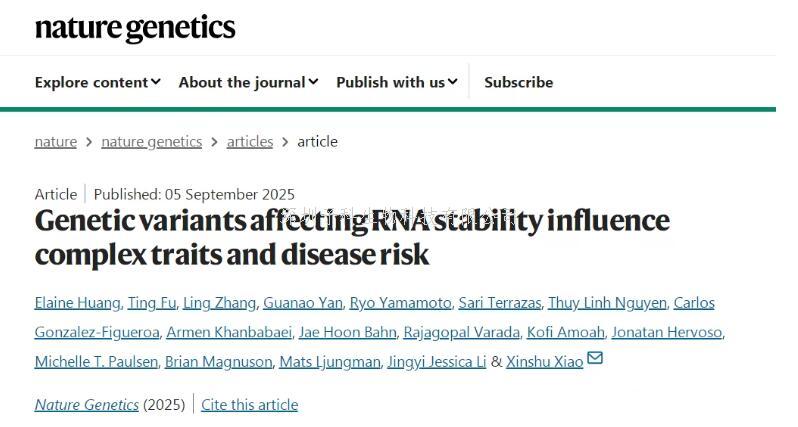
Task: Show author Armen Khanbabaei's info
Action: (229, 332)
